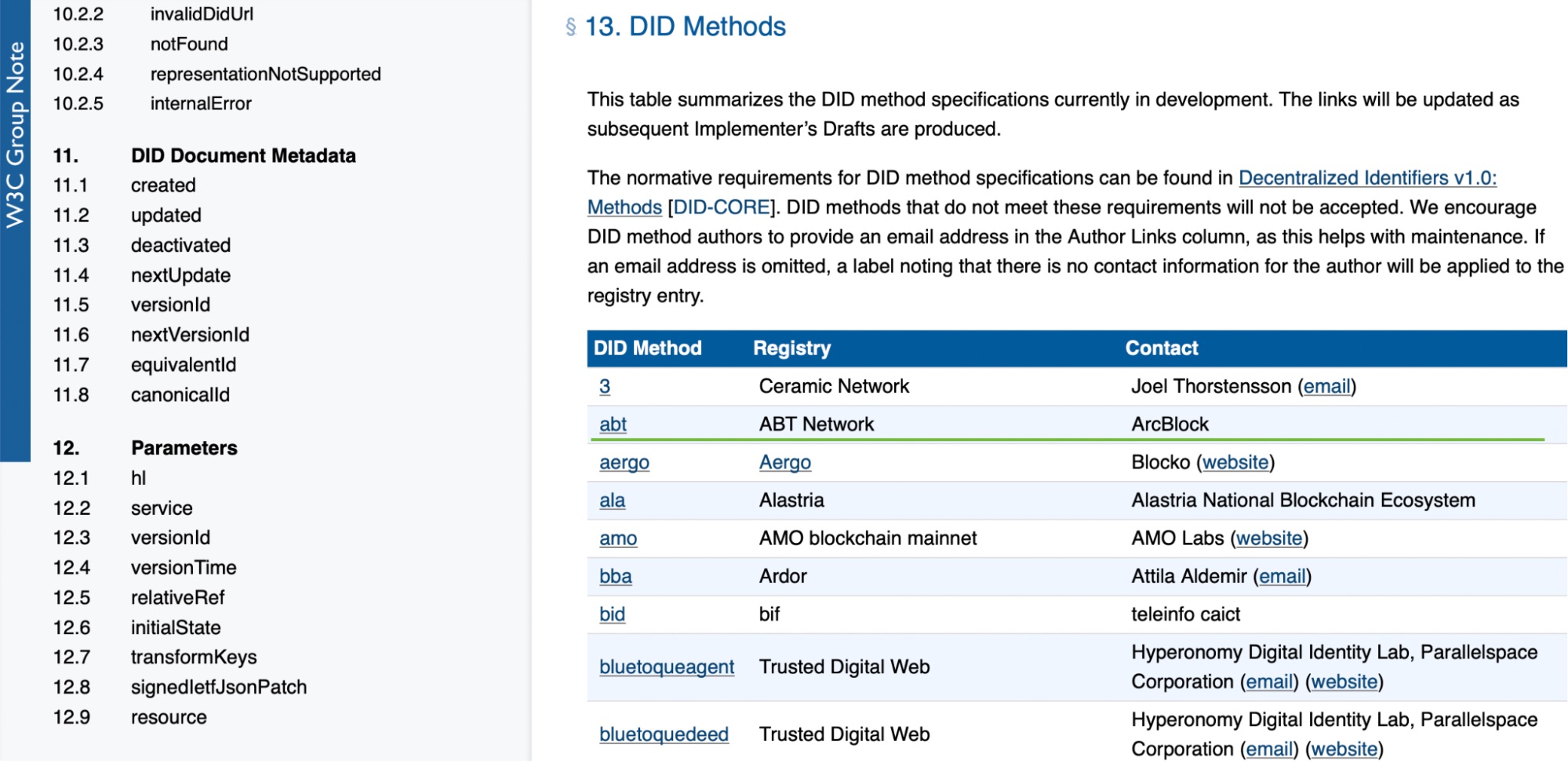Click Joel Thorstensson's email link

[1326, 387]
